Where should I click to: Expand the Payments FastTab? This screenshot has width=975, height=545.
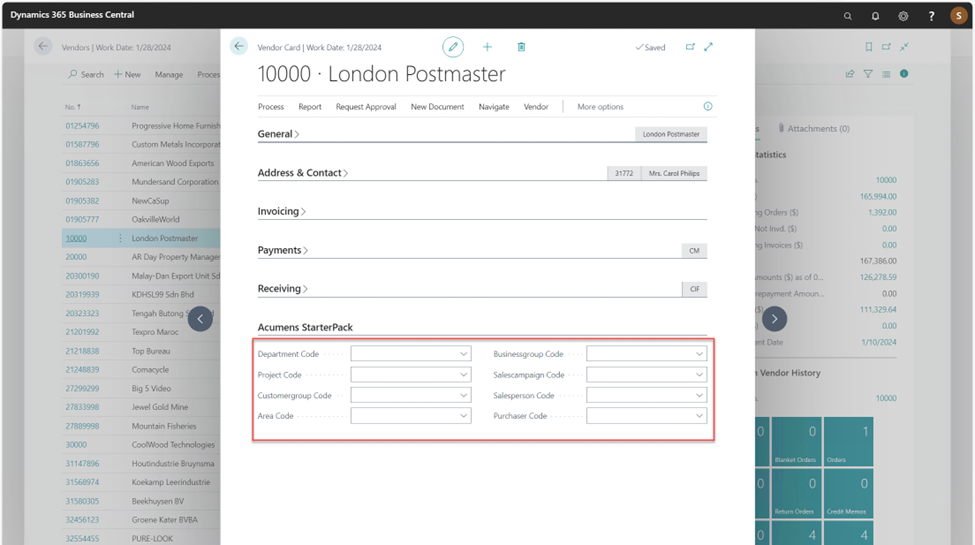(282, 250)
